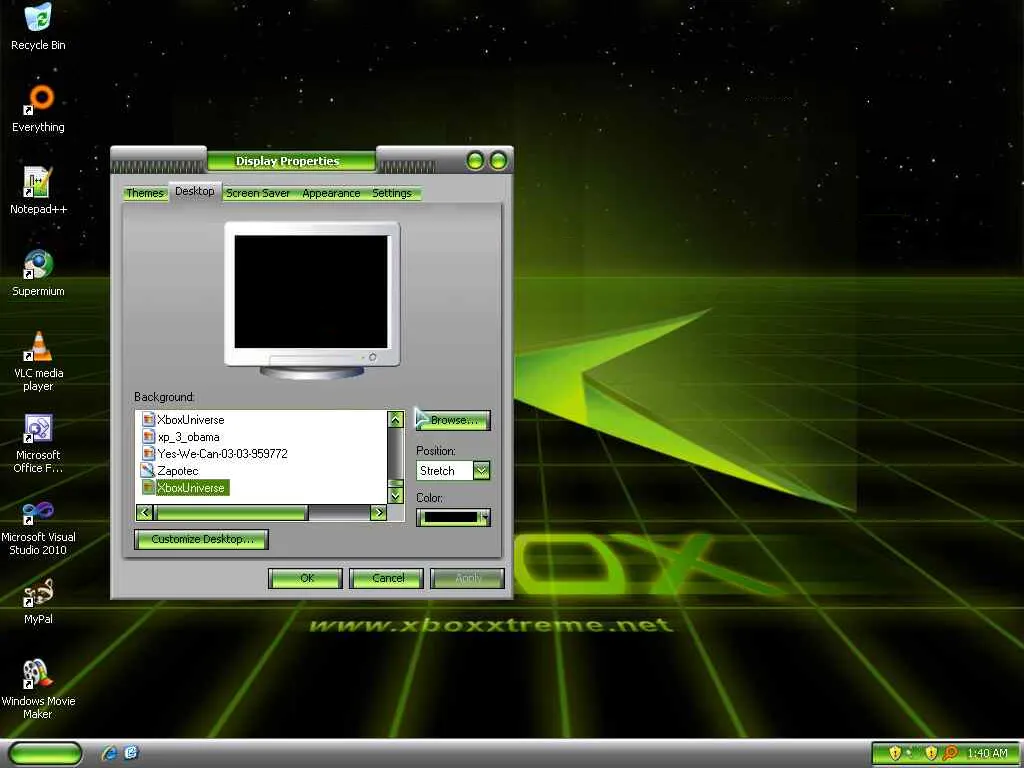
Task: Switch to the Desktop tab
Action: (x=195, y=191)
